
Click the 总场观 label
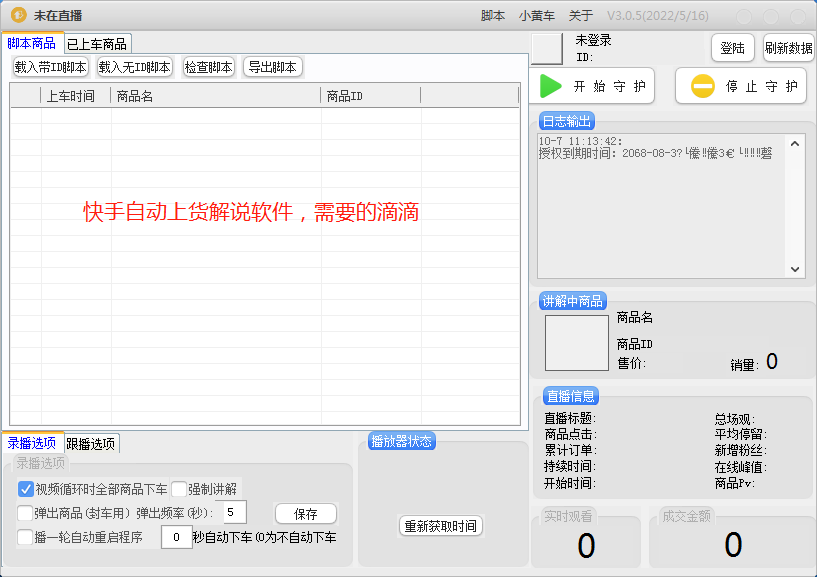click(735, 419)
